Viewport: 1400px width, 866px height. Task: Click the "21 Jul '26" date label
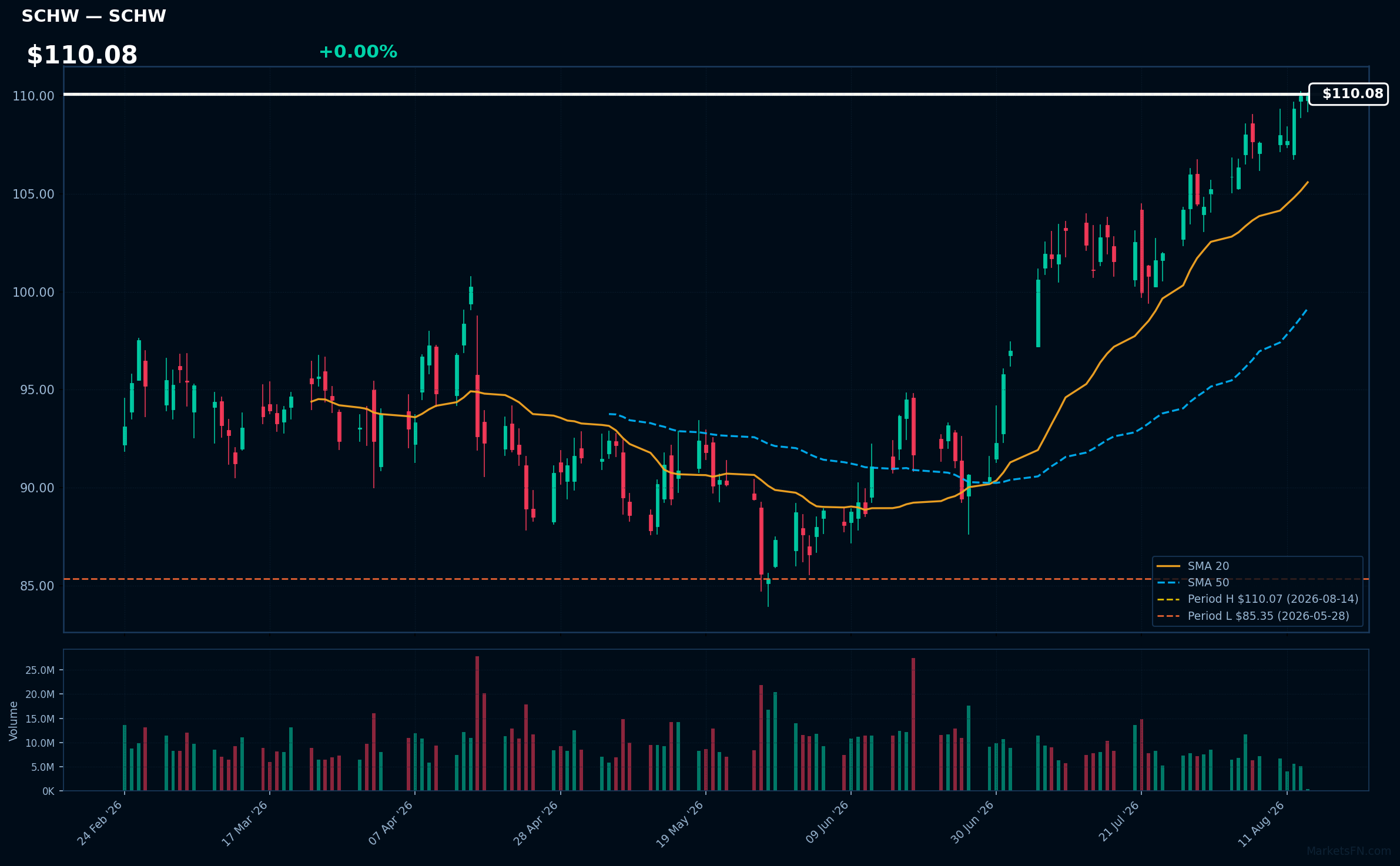[1119, 821]
